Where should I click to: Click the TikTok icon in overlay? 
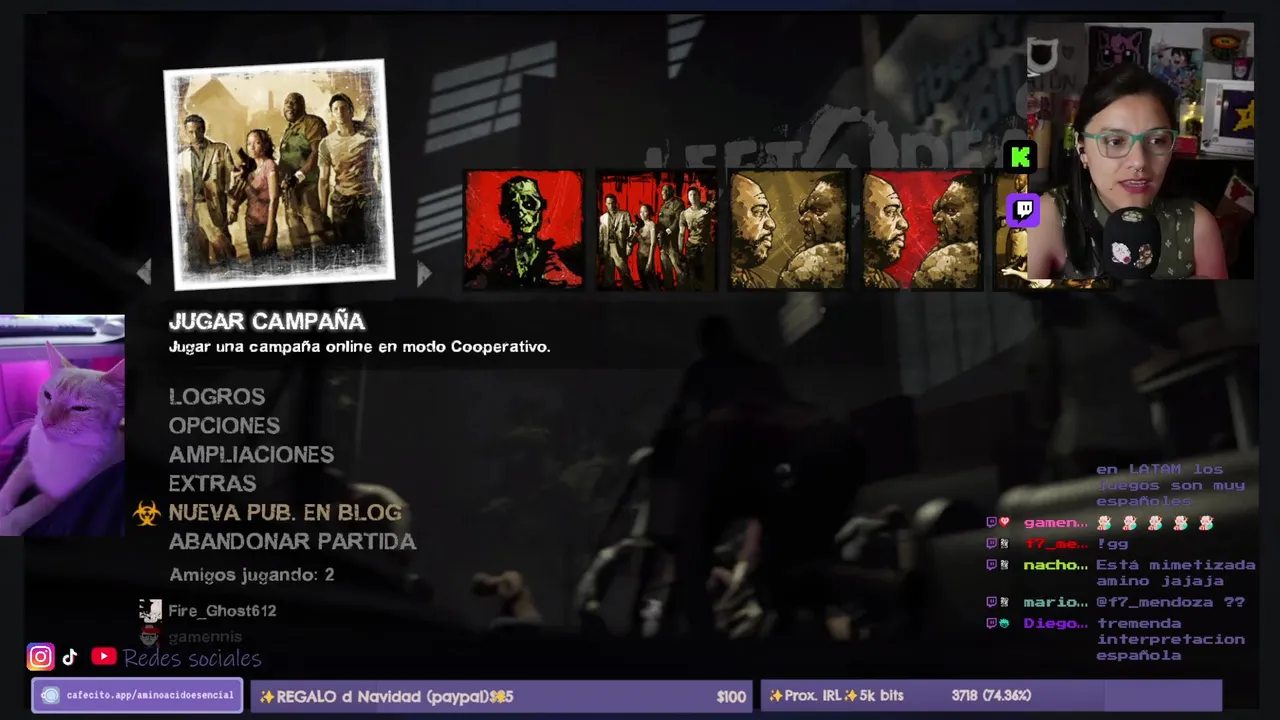pos(70,657)
